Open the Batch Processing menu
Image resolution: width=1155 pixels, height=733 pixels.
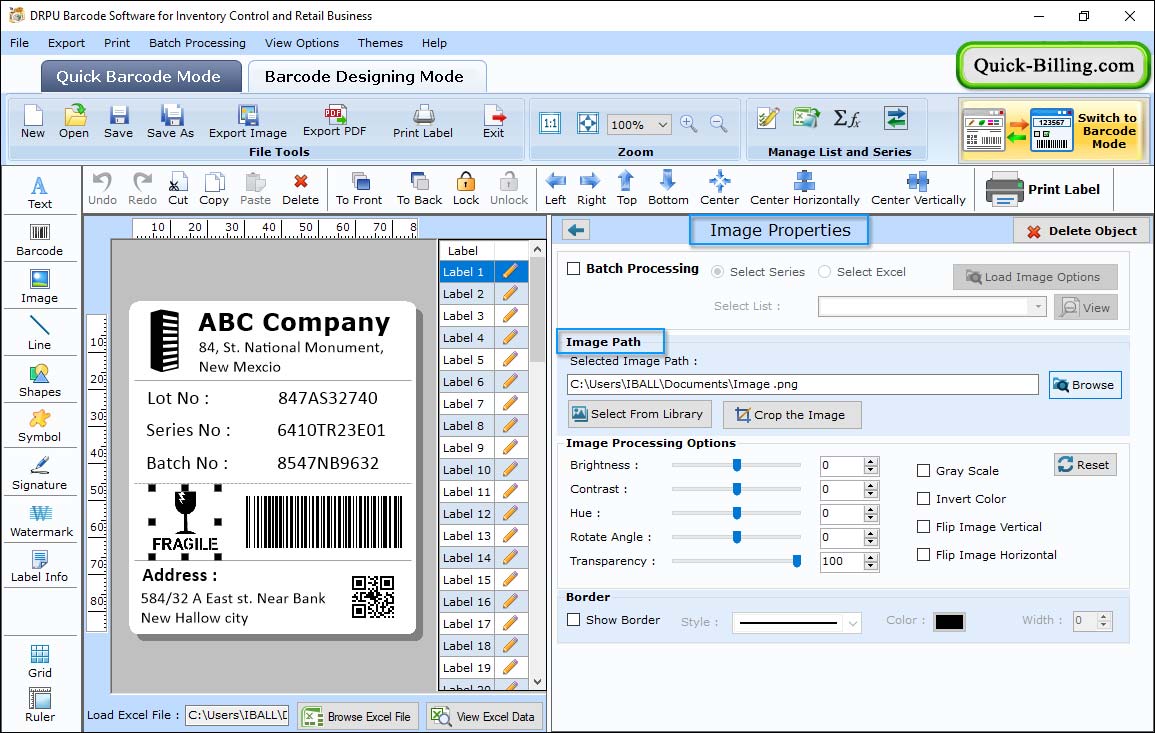(197, 43)
